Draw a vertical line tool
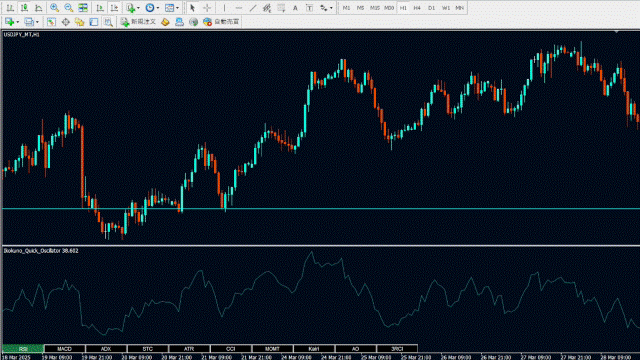Screen dimensions: 640x360 pos(224,8)
